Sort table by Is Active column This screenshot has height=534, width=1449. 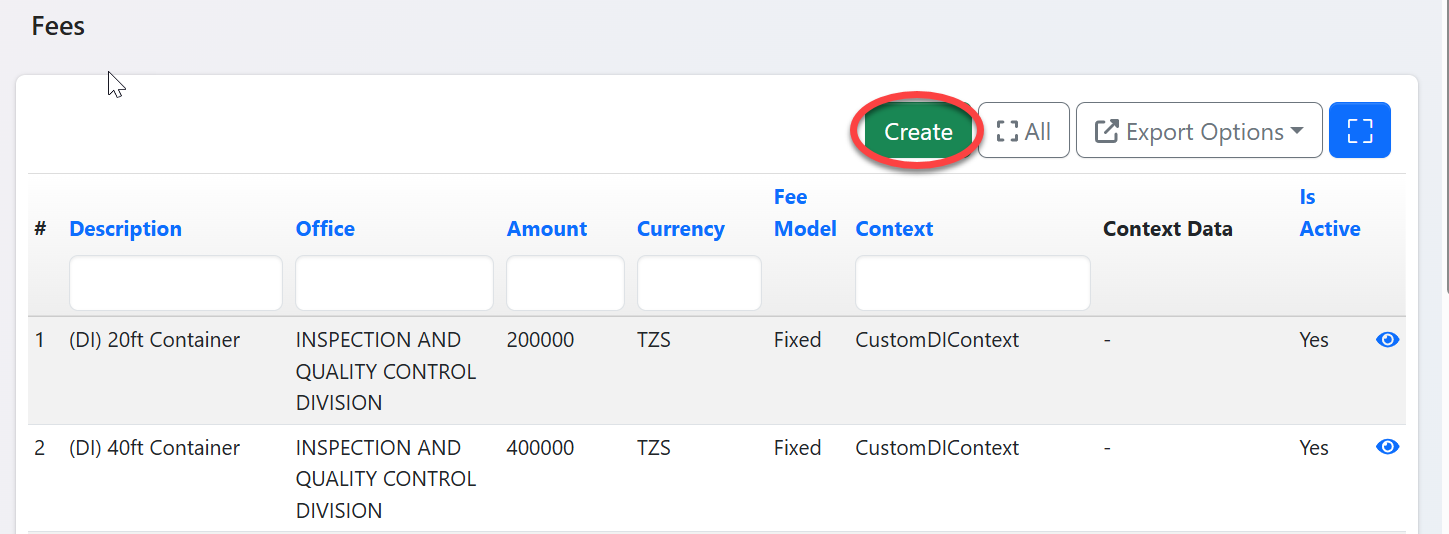1329,213
